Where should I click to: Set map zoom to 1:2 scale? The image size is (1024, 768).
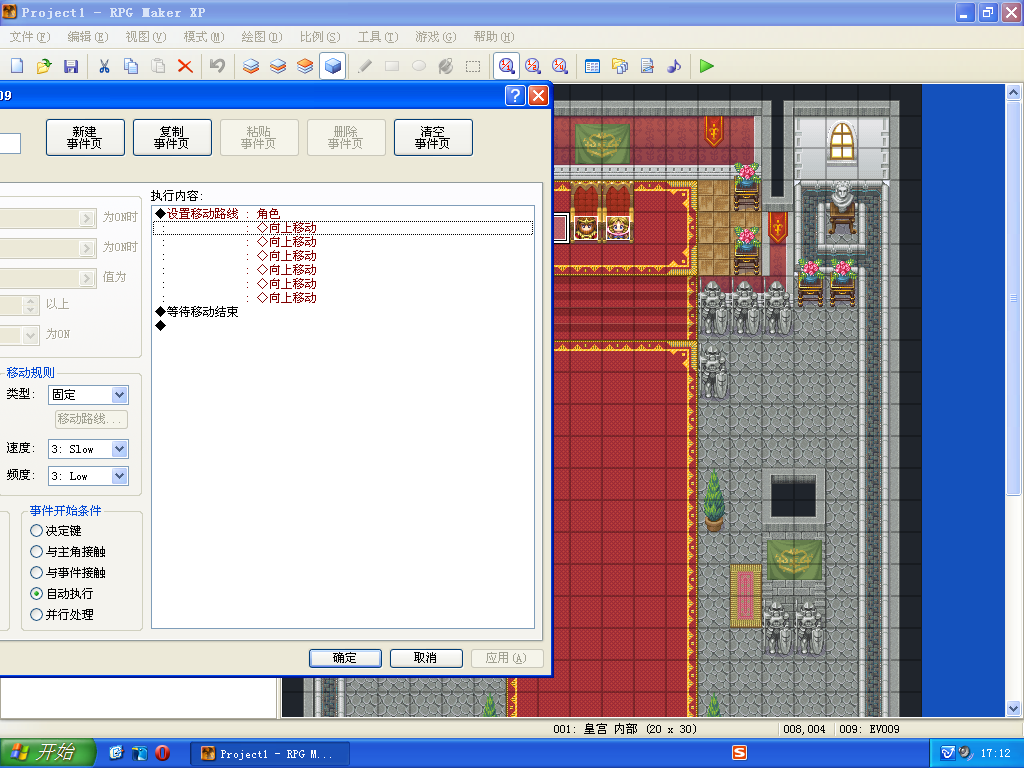pyautogui.click(x=533, y=66)
